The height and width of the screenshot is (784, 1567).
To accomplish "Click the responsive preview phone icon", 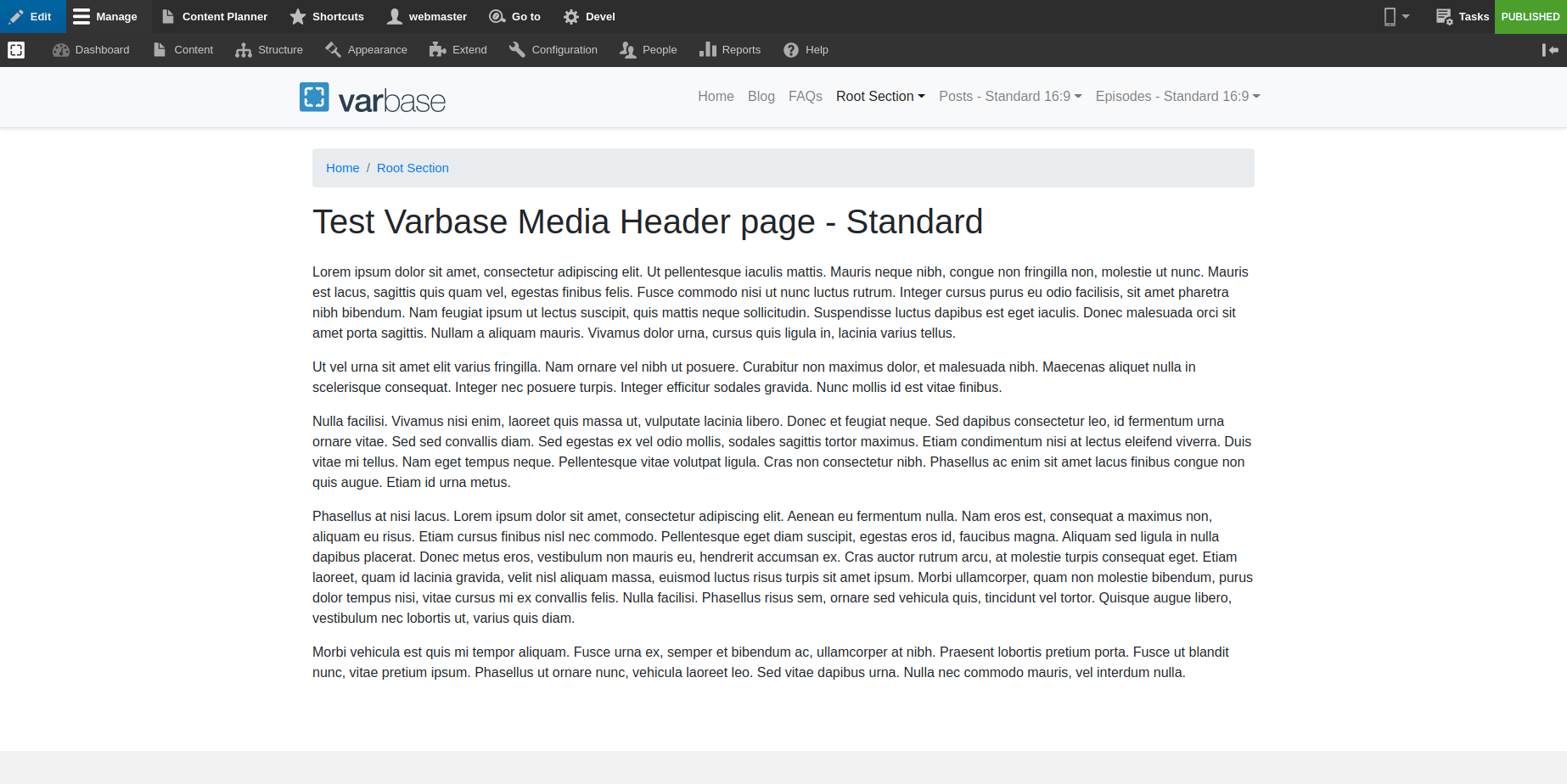I will (1390, 16).
